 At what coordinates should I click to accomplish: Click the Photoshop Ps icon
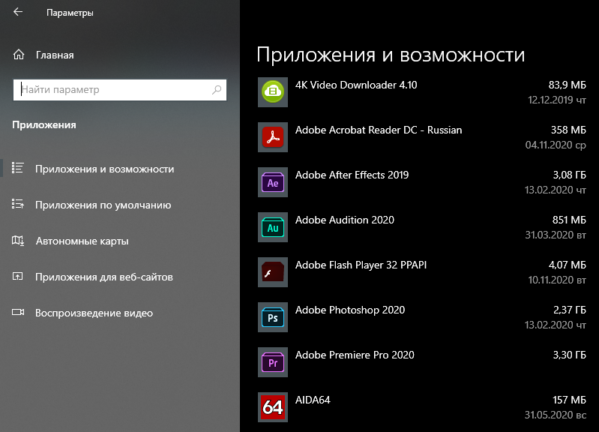point(273,317)
